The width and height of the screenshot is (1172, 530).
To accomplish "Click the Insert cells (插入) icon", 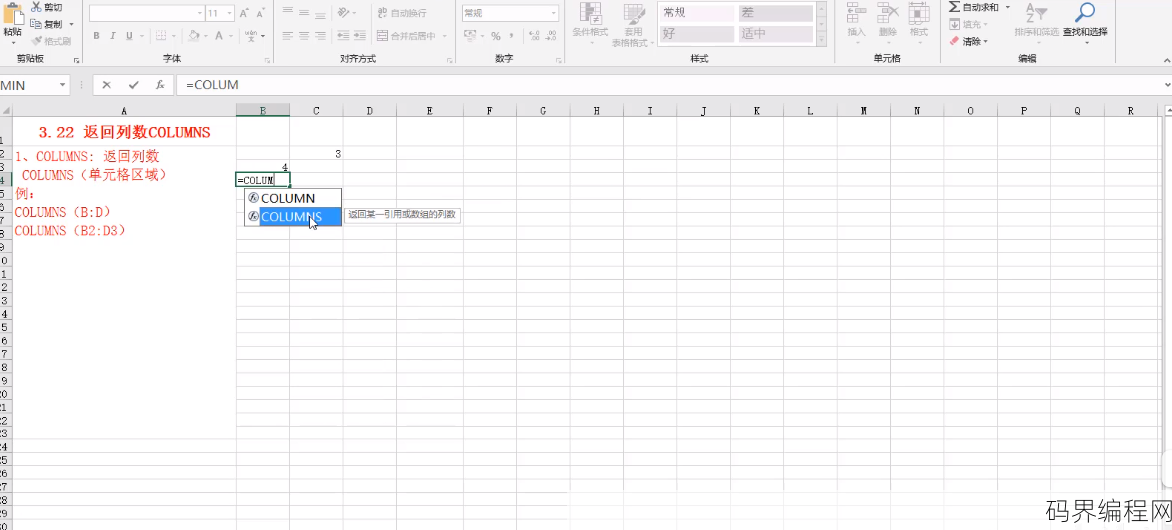I will pyautogui.click(x=857, y=13).
